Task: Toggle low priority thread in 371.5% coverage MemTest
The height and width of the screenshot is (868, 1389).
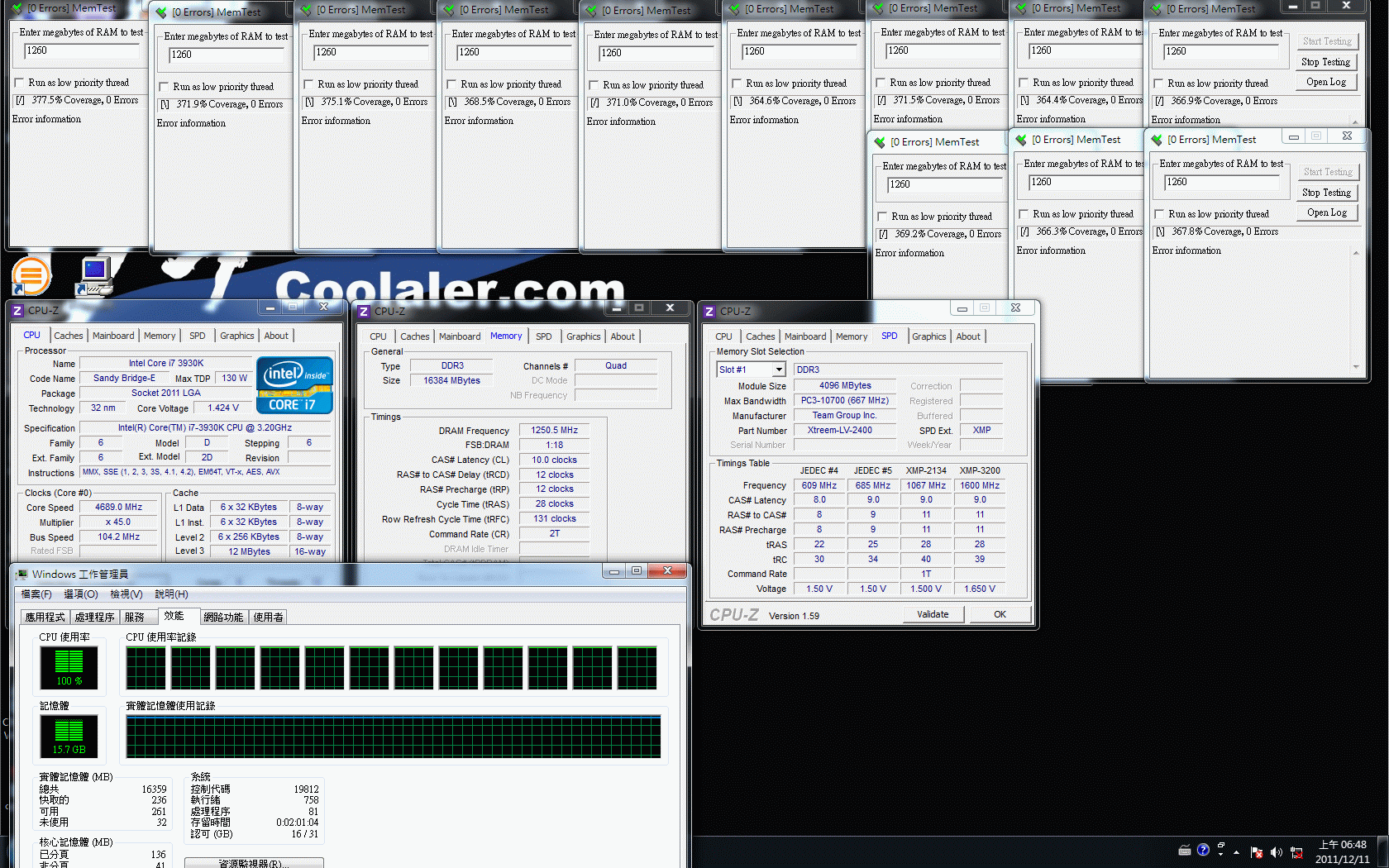Action: [x=881, y=83]
